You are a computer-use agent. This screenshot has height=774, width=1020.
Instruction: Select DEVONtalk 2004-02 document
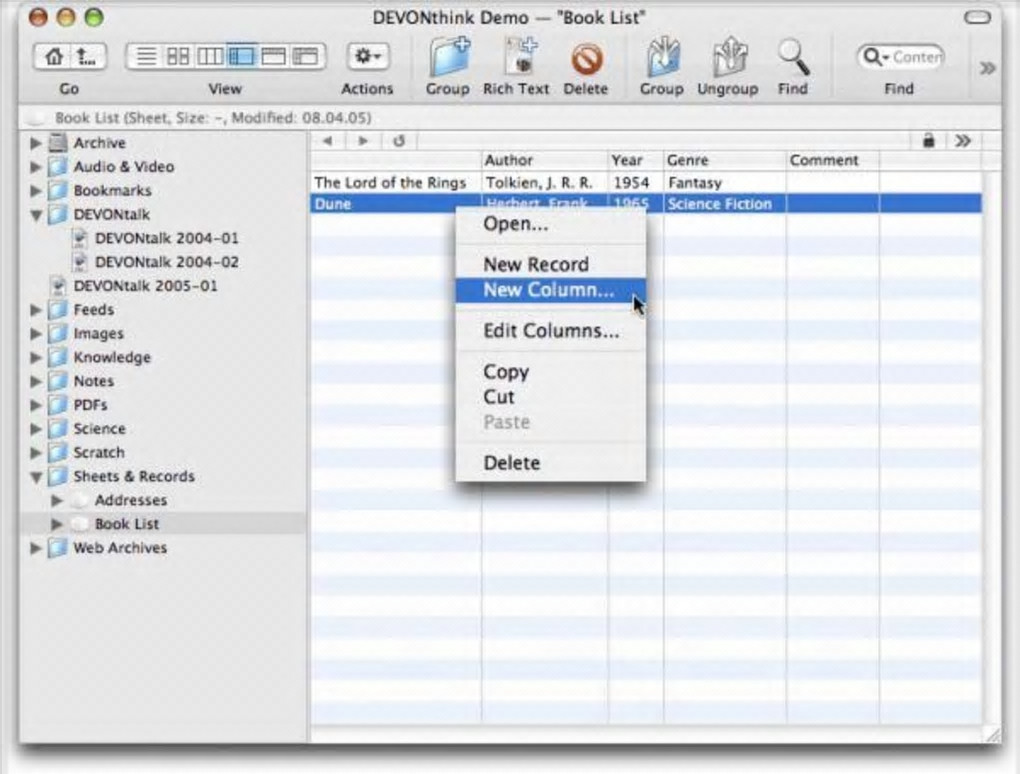pyautogui.click(x=167, y=262)
